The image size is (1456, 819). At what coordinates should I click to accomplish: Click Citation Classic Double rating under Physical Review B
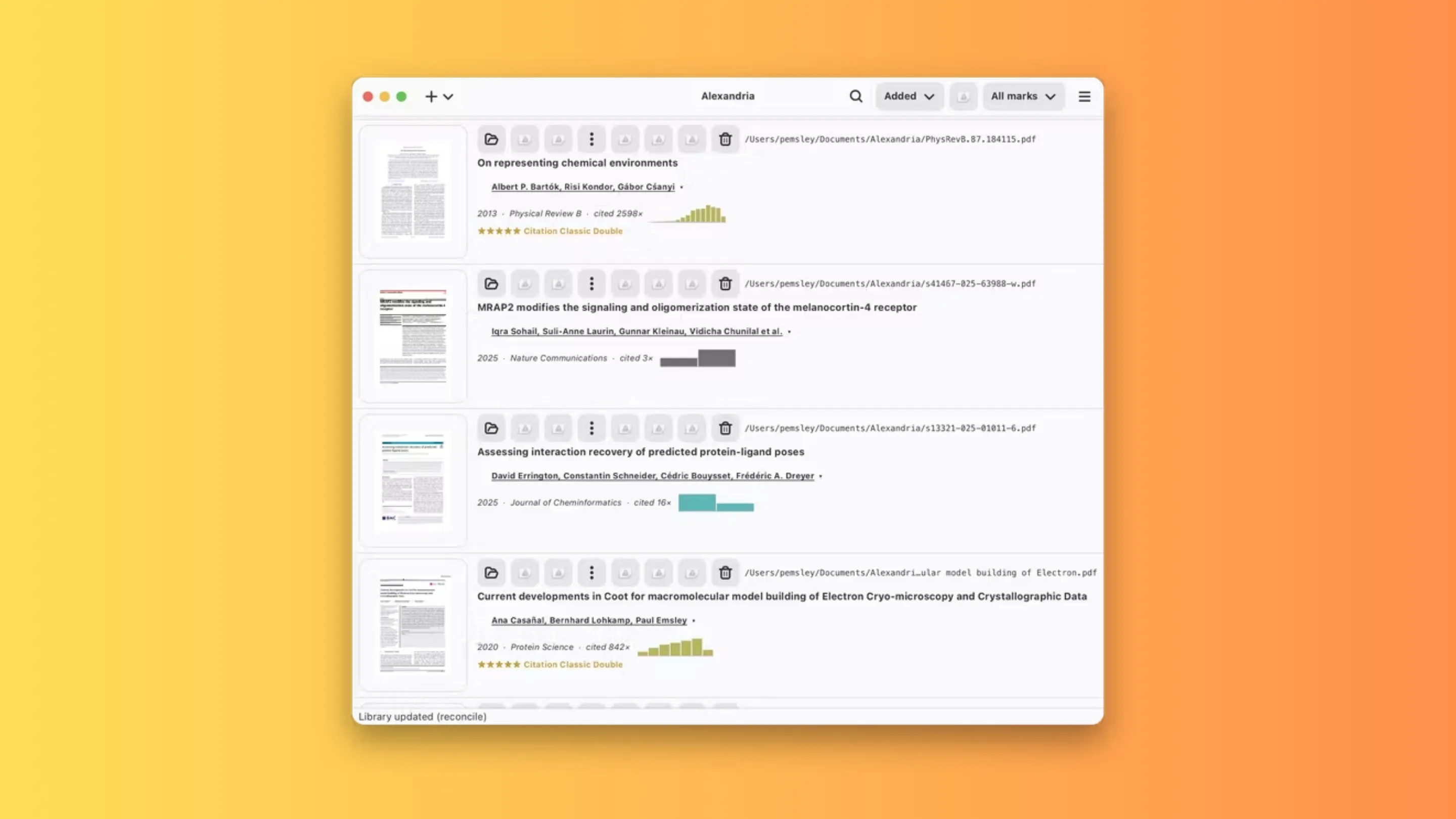(x=550, y=231)
